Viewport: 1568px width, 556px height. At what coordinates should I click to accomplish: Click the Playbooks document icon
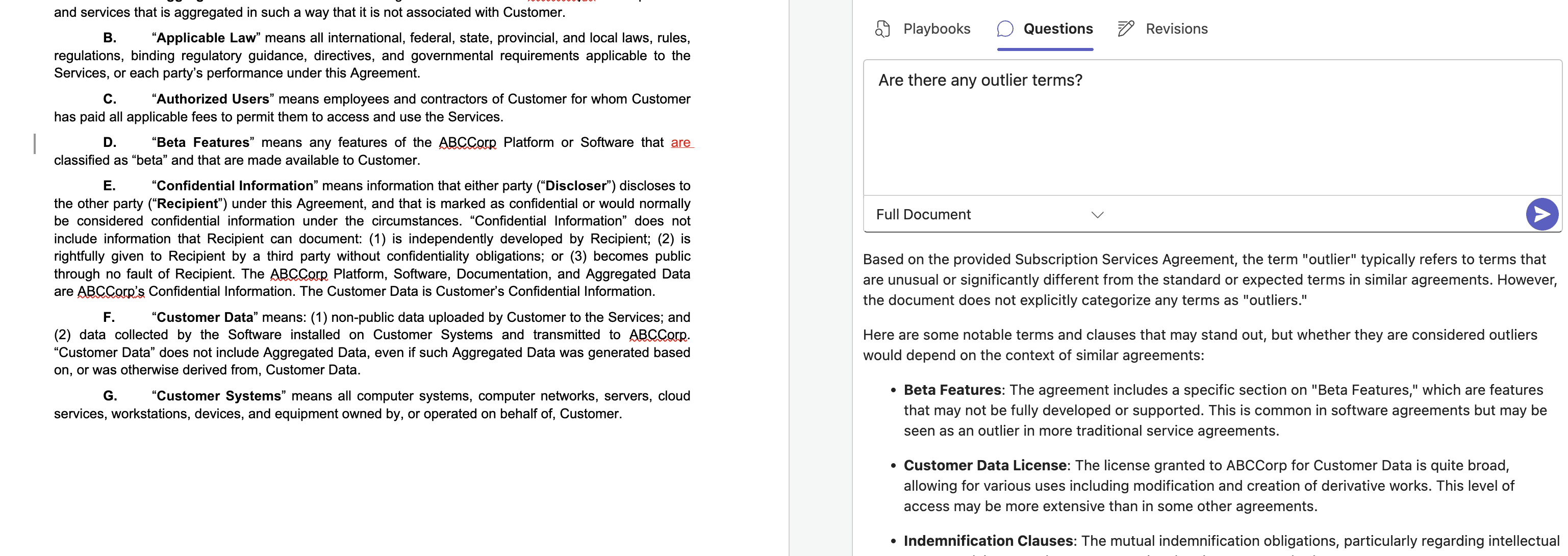pos(882,29)
